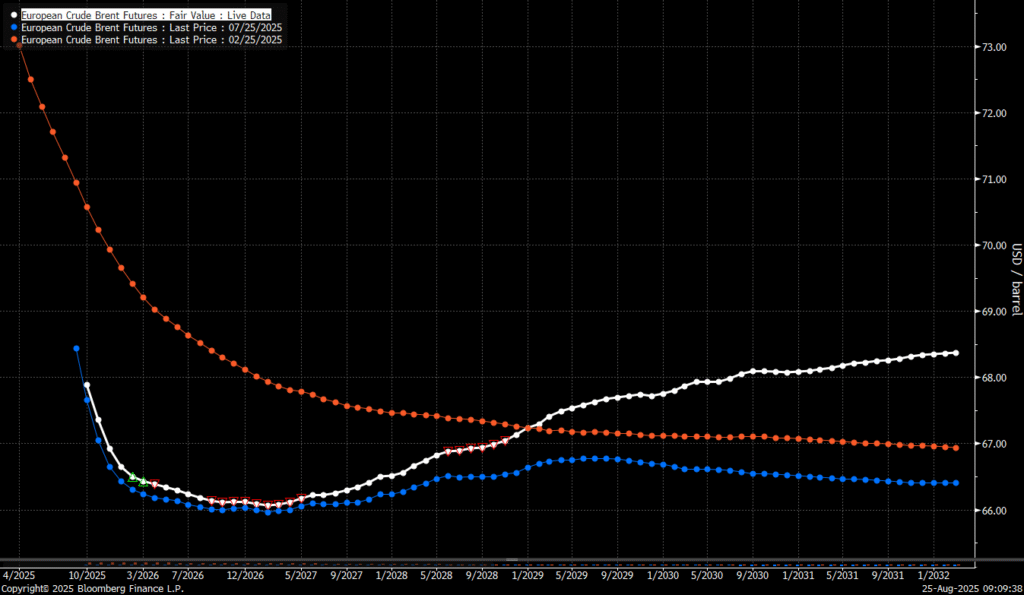Screen dimensions: 1024x595
Task: Click the 5/2029 x-axis label
Action: (x=571, y=575)
